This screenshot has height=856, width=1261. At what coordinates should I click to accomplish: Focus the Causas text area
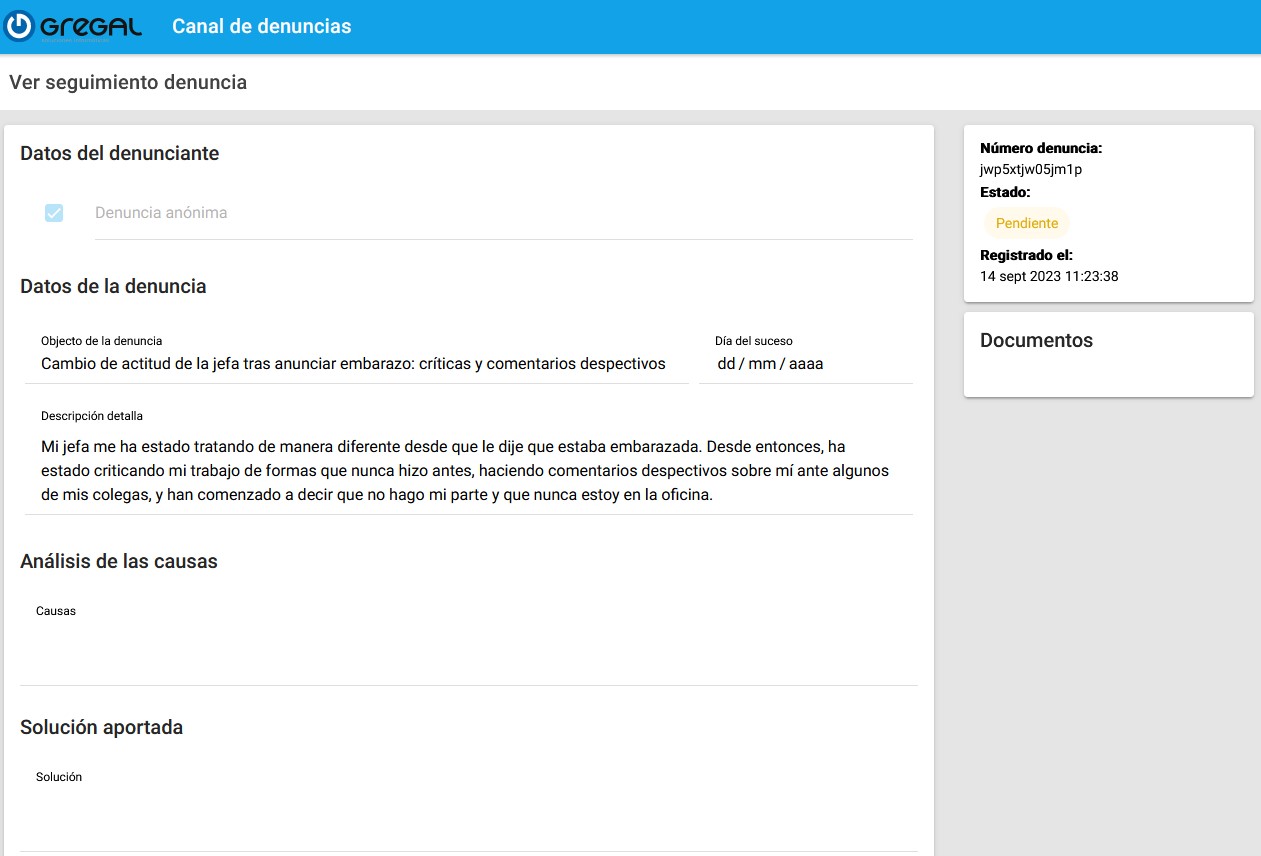tap(468, 648)
